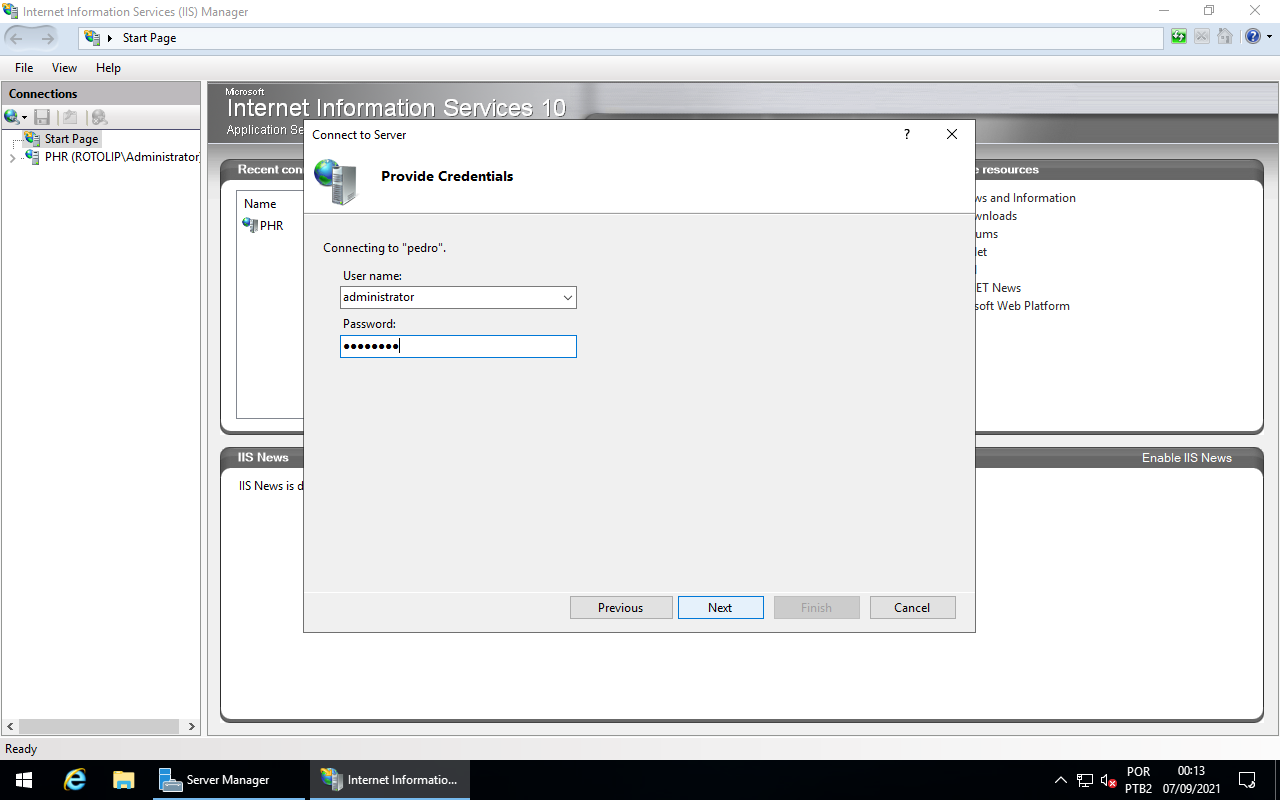Switch to Server Manager on the taskbar
1280x800 pixels.
coord(230,779)
